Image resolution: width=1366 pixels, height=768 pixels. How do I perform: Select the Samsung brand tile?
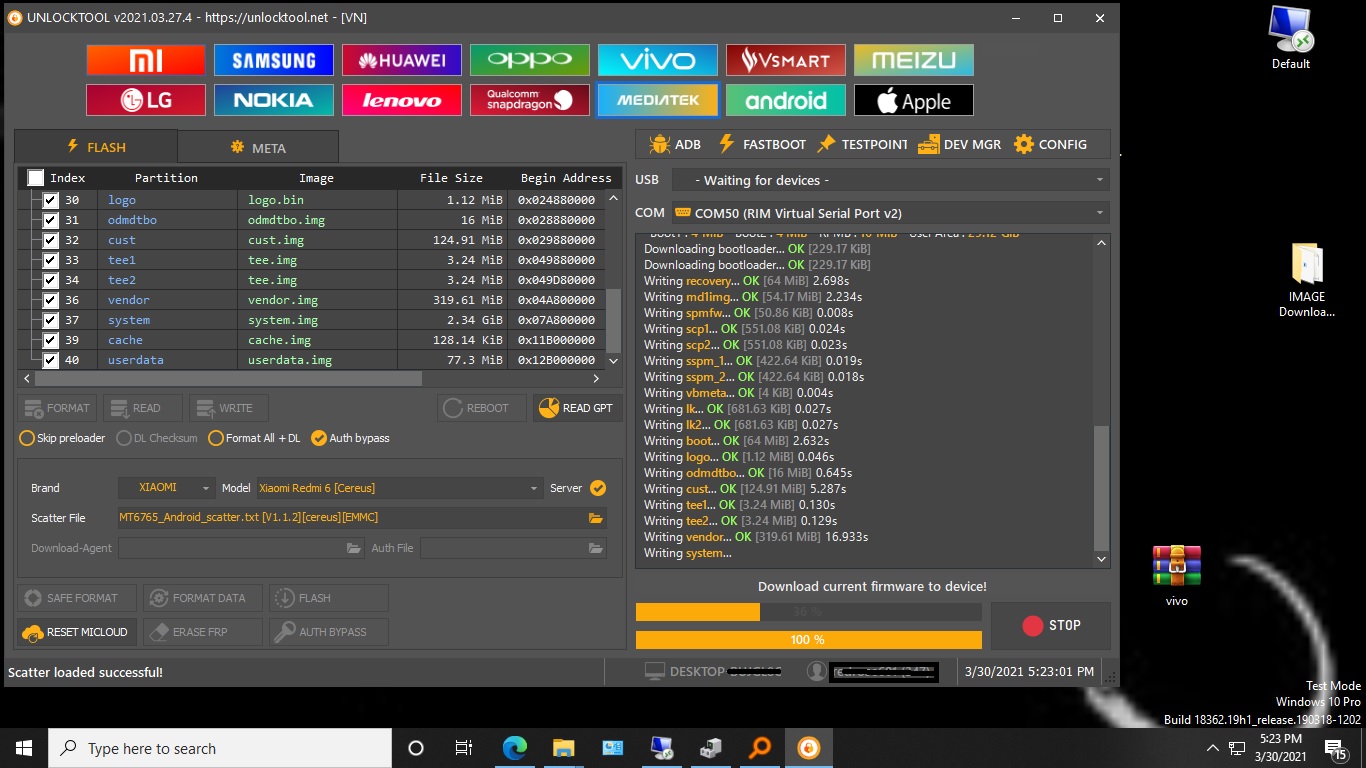coord(274,60)
